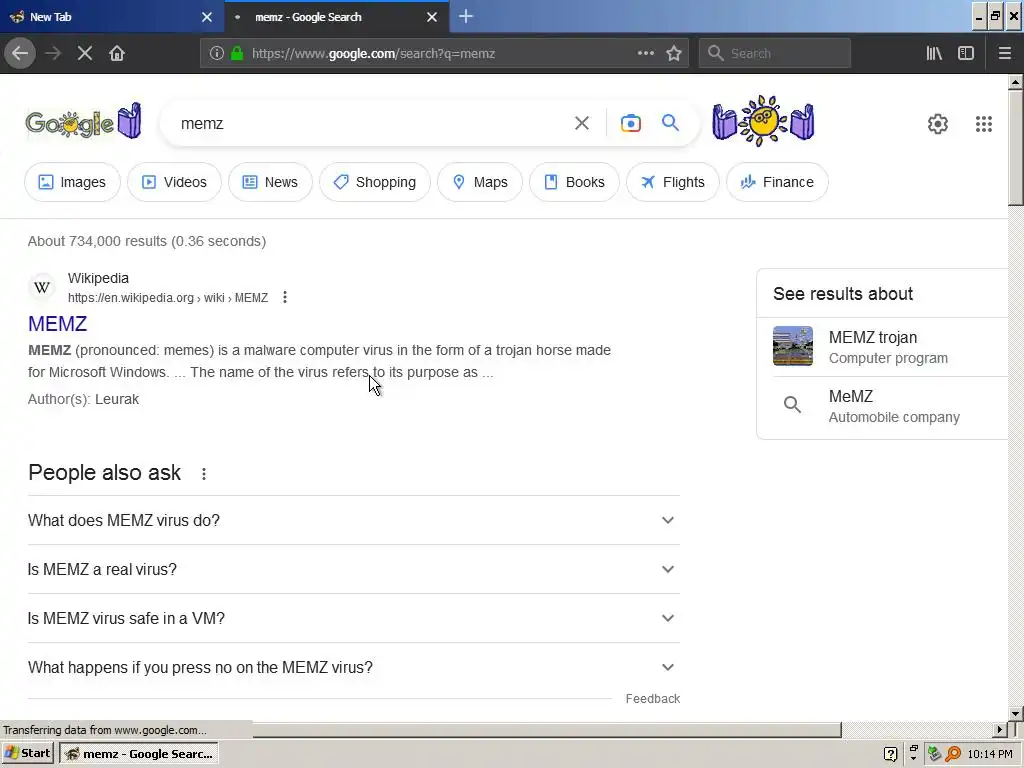The image size is (1024, 768).
Task: Open the three-dot menu beside Wikipedia result
Action: click(x=285, y=297)
